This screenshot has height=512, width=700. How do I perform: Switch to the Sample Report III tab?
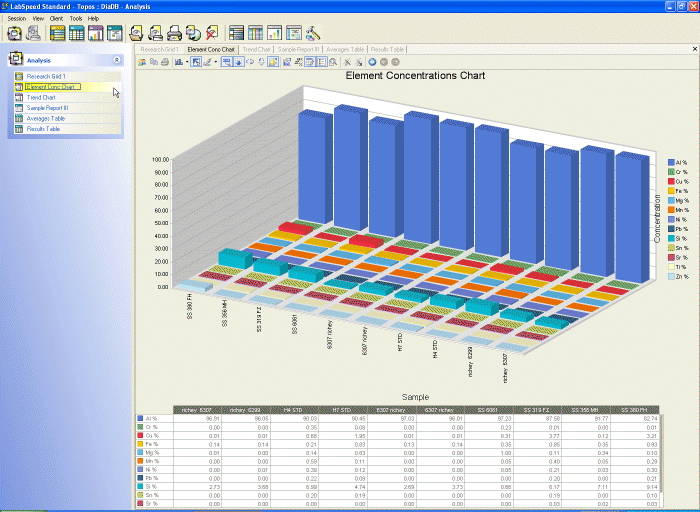click(298, 50)
